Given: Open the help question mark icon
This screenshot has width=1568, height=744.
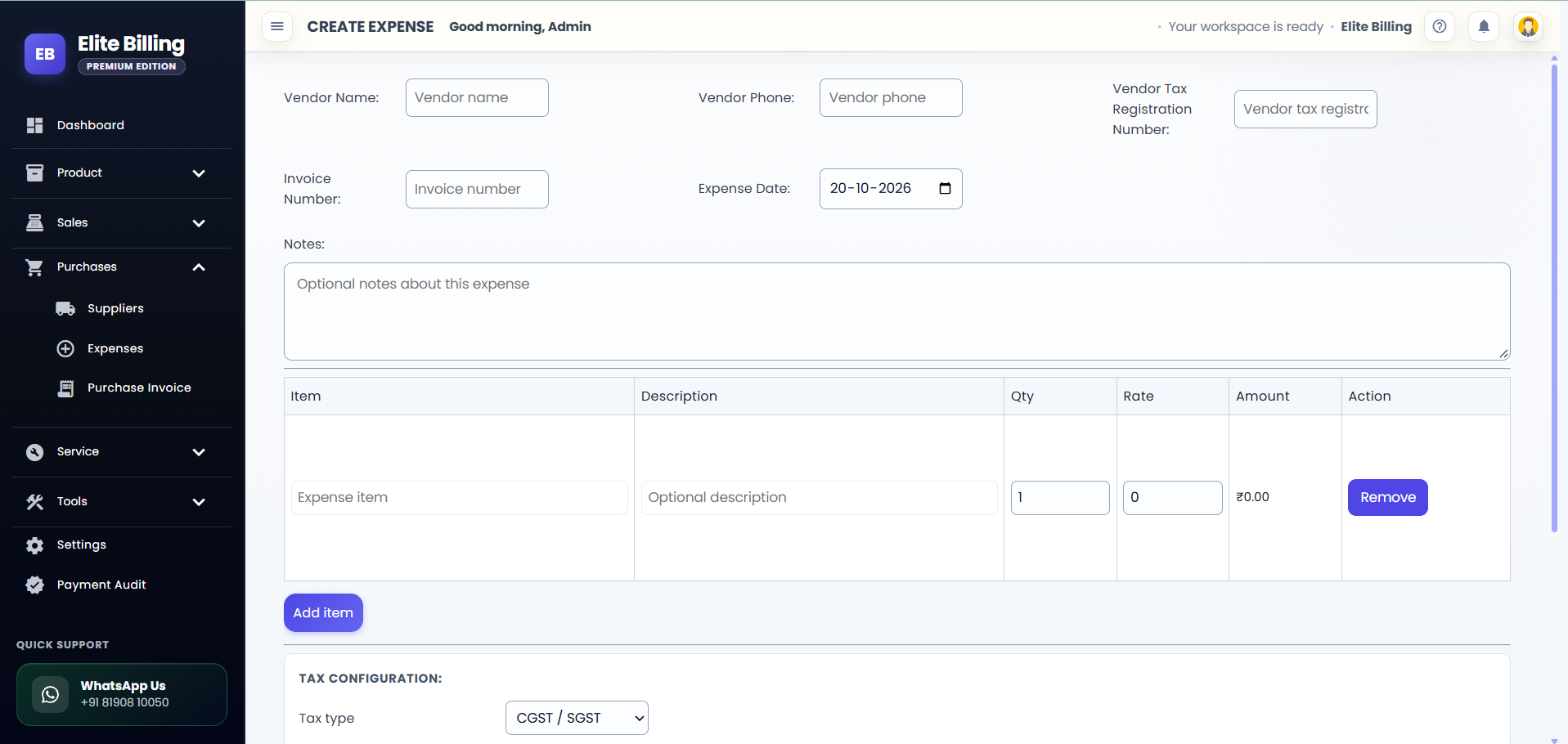Looking at the screenshot, I should tap(1440, 27).
